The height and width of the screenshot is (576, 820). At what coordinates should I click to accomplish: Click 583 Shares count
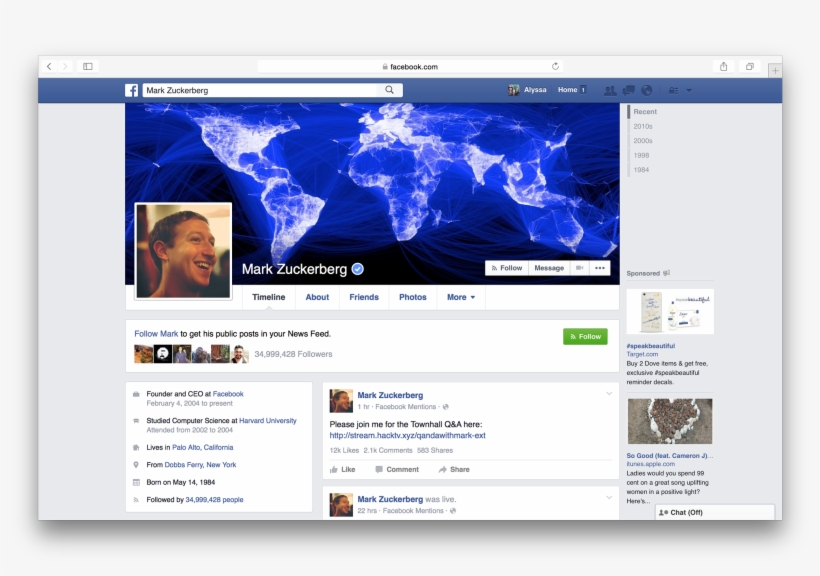coord(435,450)
